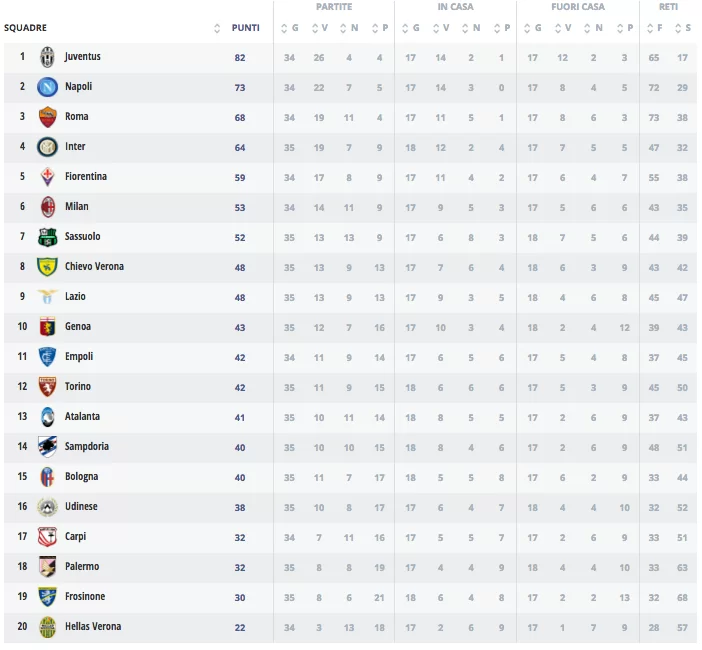Click the Napoli club crest
This screenshot has height=650, width=702.
47,87
